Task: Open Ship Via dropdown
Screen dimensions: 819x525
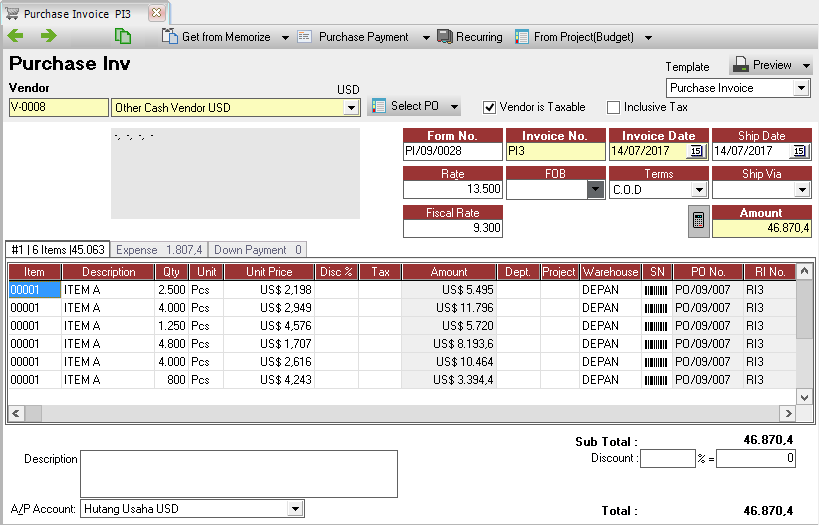Action: click(802, 190)
